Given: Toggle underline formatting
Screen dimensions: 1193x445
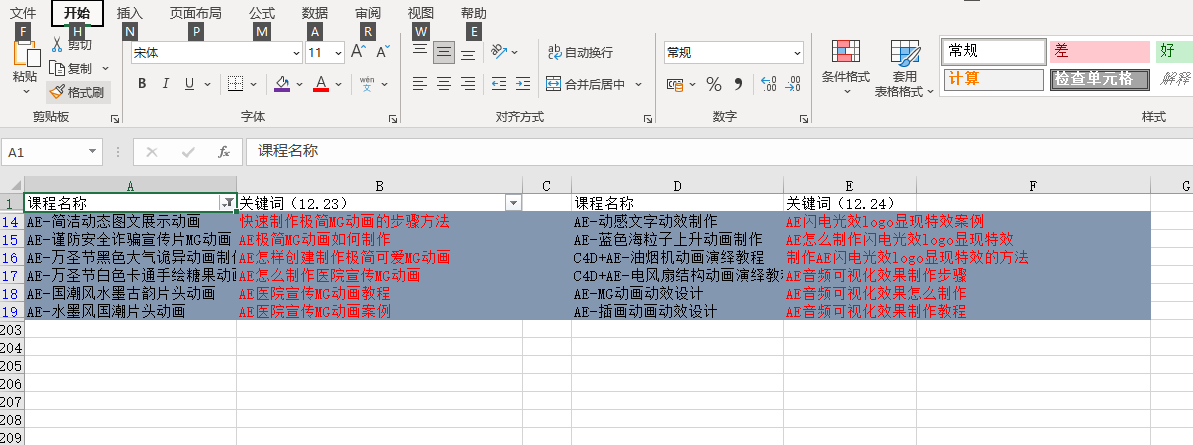Looking at the screenshot, I should coord(188,84).
